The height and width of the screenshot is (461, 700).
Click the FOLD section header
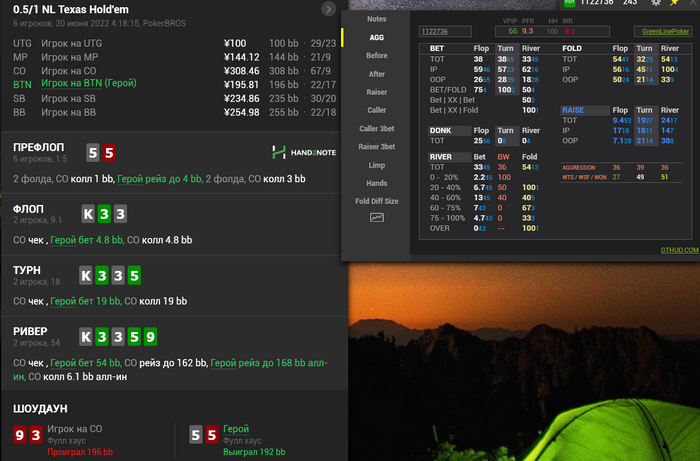[572, 48]
